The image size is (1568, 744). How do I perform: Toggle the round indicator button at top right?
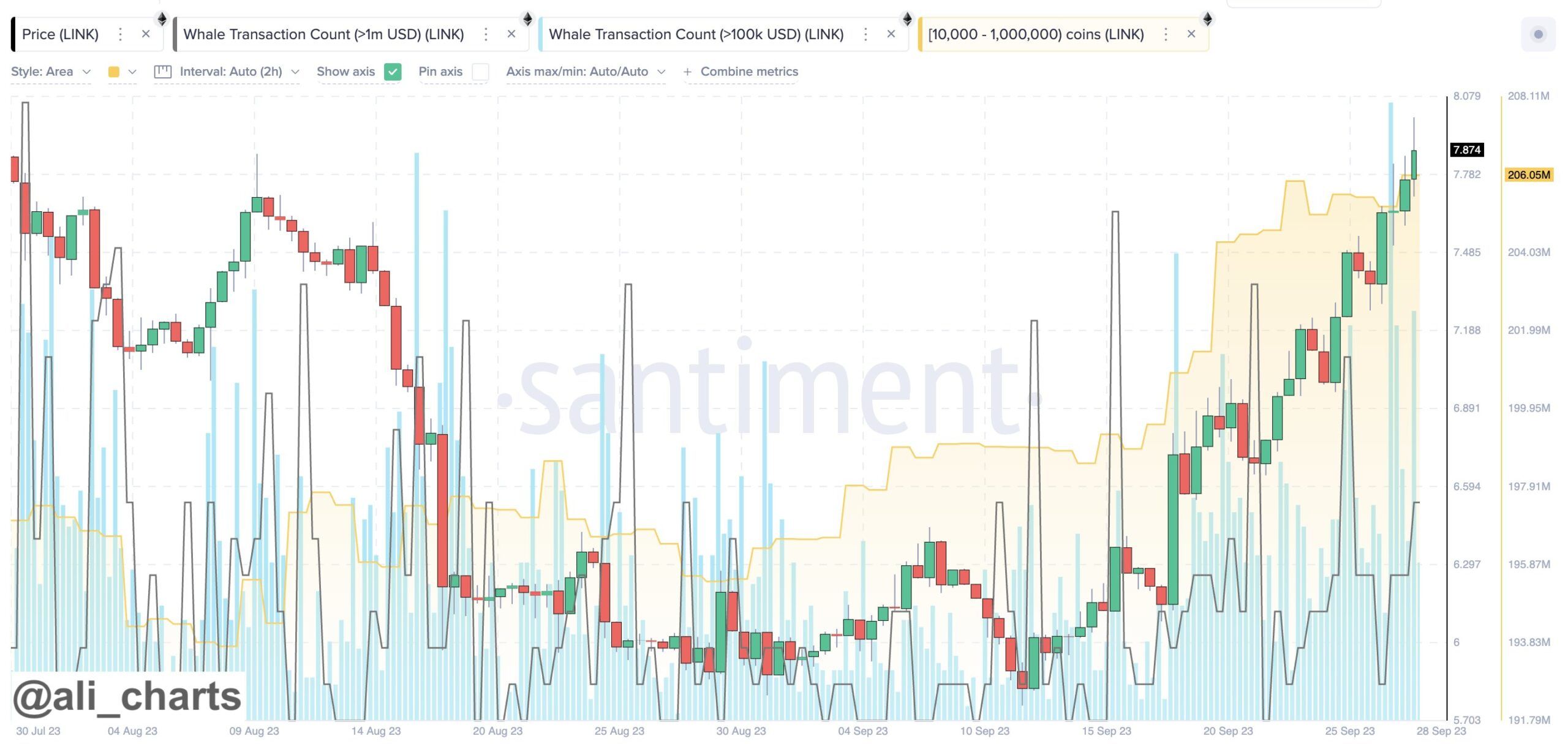pyautogui.click(x=1538, y=34)
